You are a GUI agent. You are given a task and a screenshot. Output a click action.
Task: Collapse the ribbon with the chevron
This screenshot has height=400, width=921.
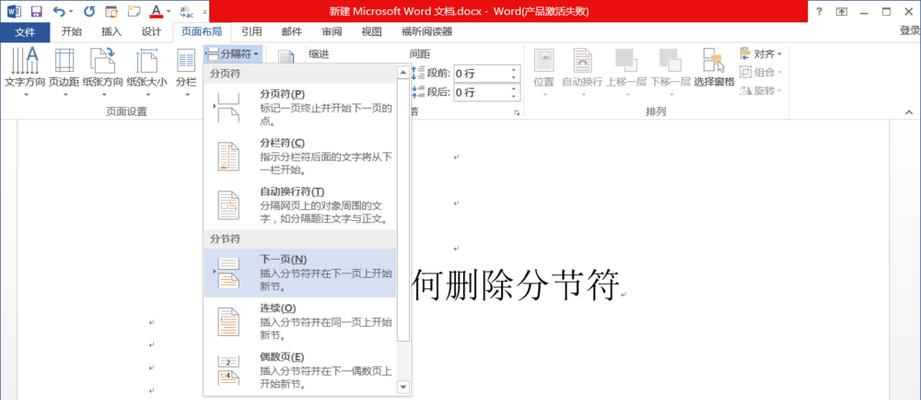pos(909,112)
